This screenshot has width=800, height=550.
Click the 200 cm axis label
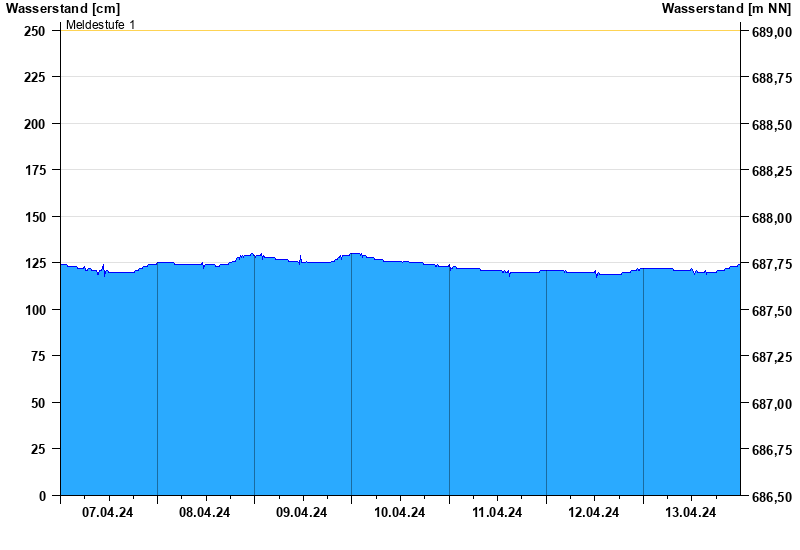35,124
